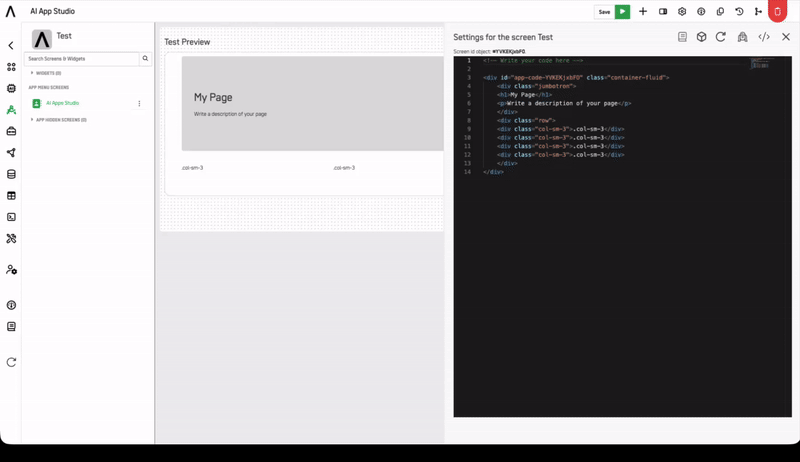The width and height of the screenshot is (800, 462).
Task: Click code line 3 with container-fluid div
Action: (576, 78)
